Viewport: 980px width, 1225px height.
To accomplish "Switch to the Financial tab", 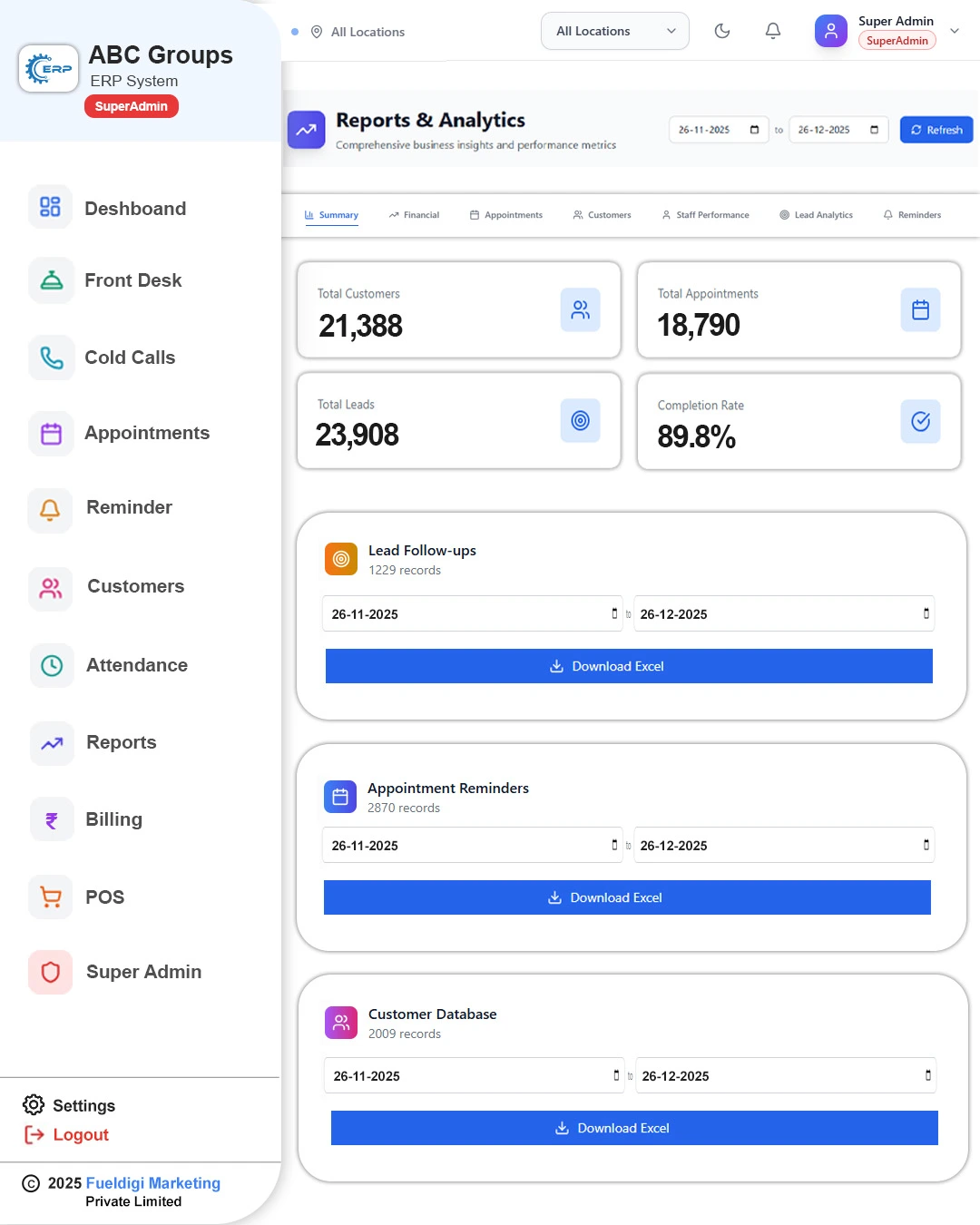I will click(414, 215).
